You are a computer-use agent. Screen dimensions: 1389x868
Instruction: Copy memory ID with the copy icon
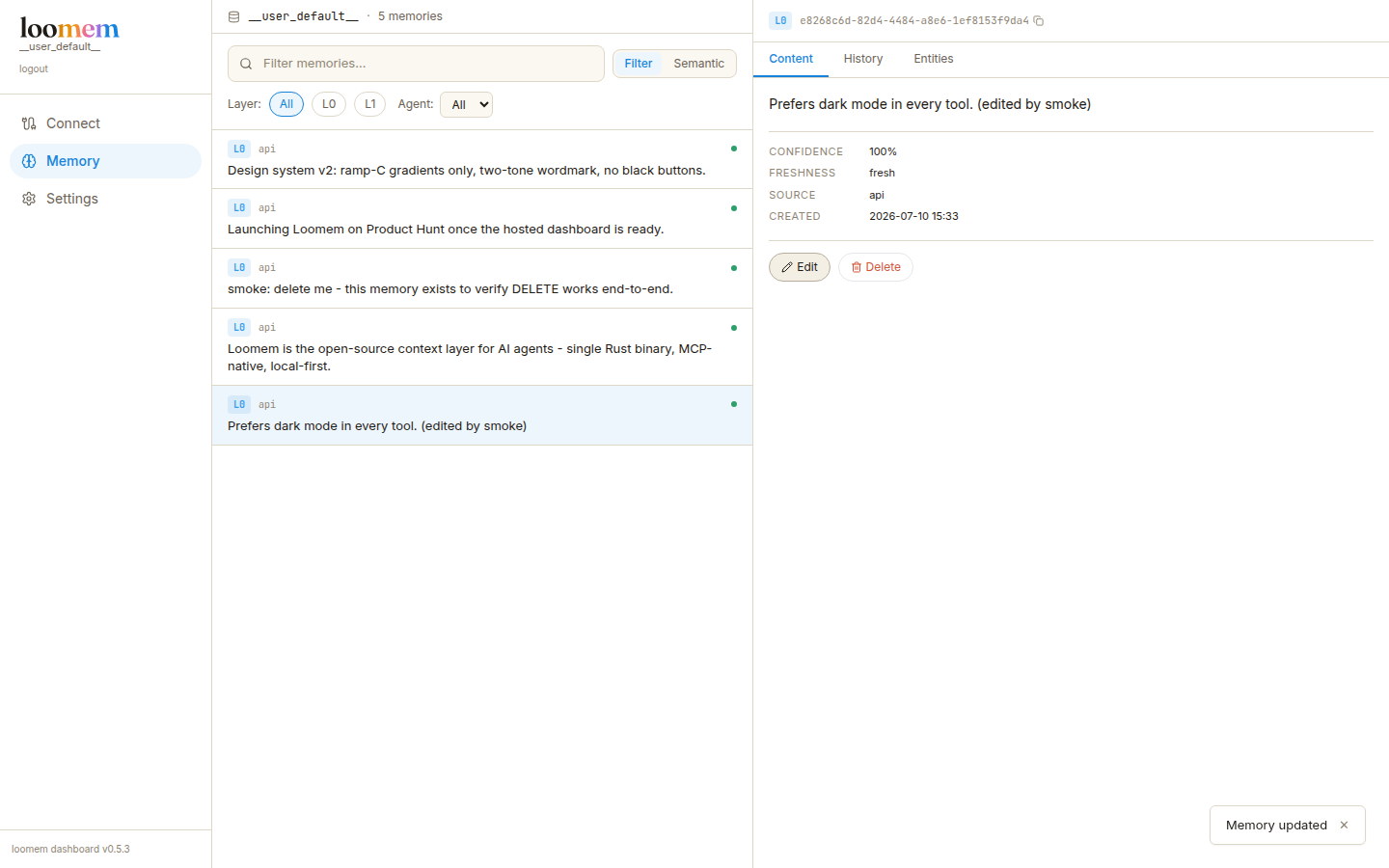coord(1039,20)
